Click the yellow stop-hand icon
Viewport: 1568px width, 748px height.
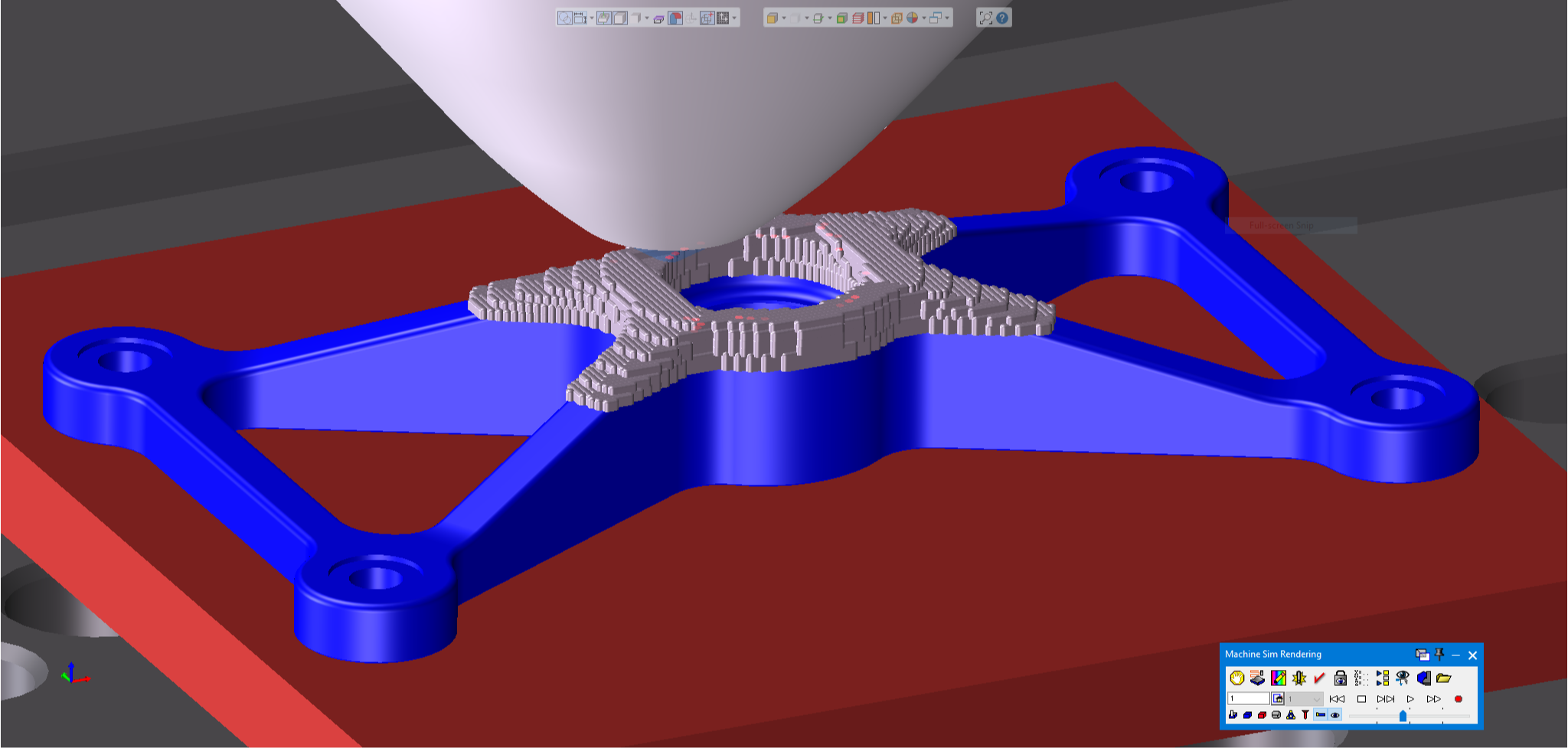[1237, 678]
